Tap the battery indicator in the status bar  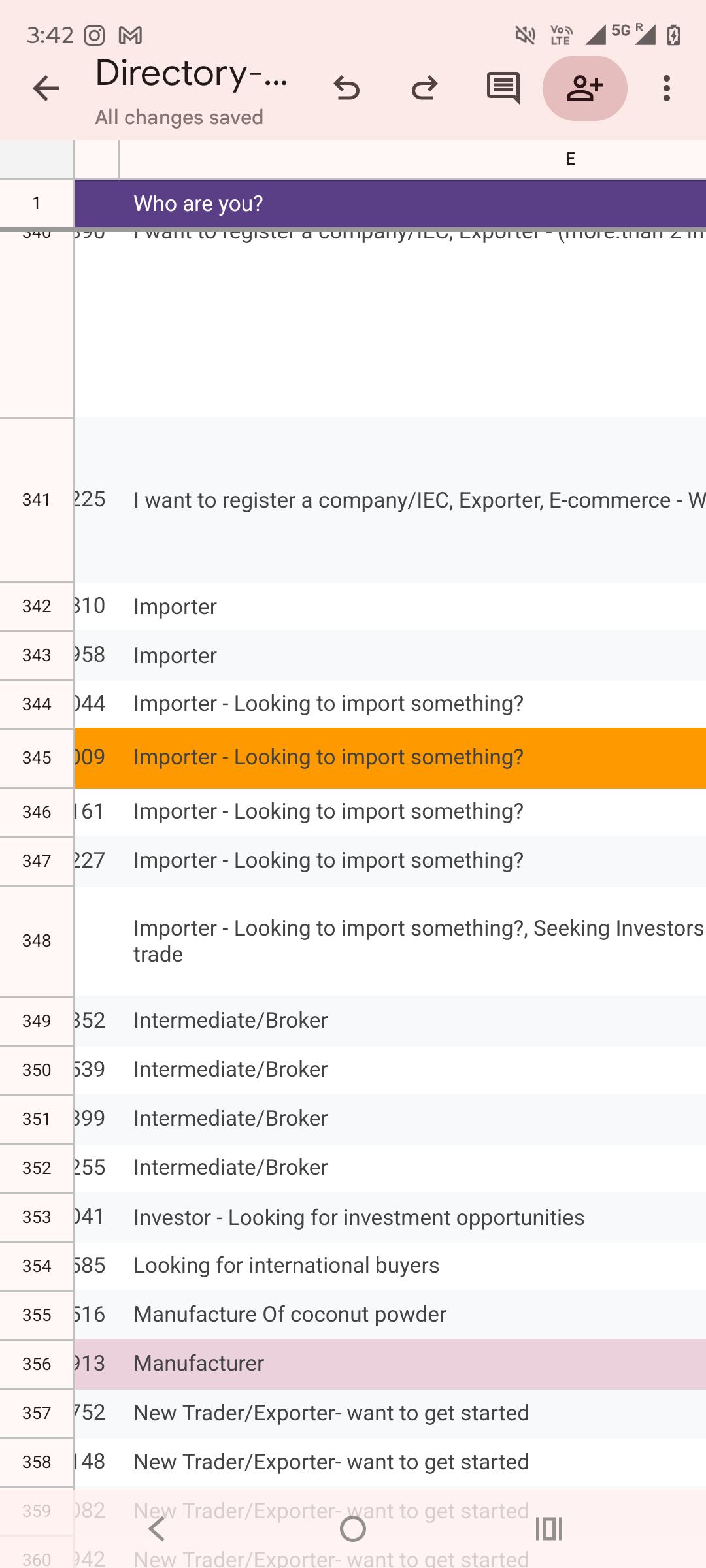(674, 35)
